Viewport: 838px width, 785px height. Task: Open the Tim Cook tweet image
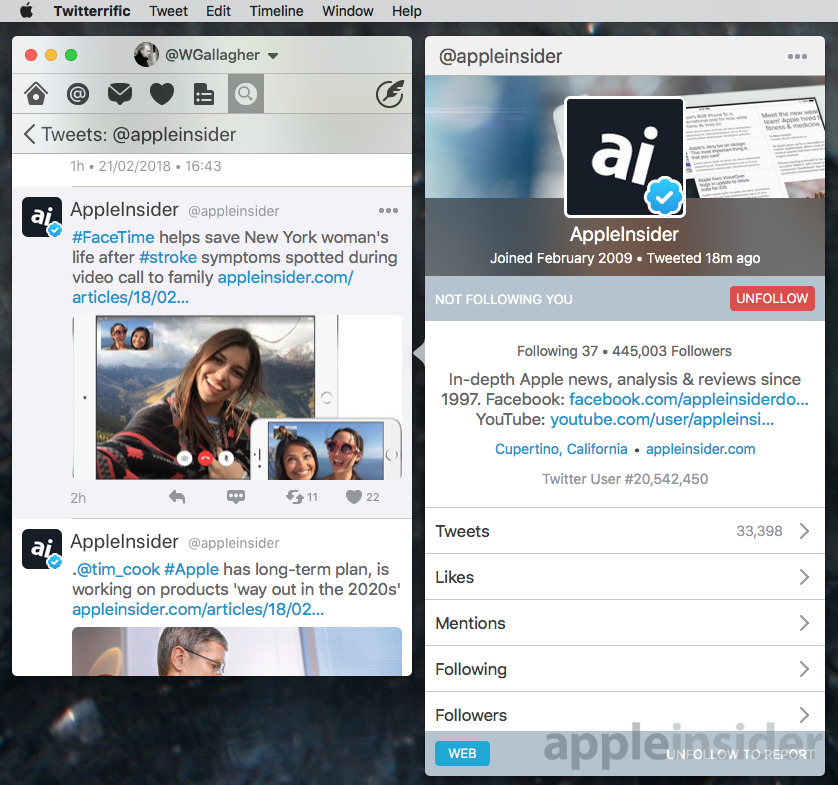237,651
